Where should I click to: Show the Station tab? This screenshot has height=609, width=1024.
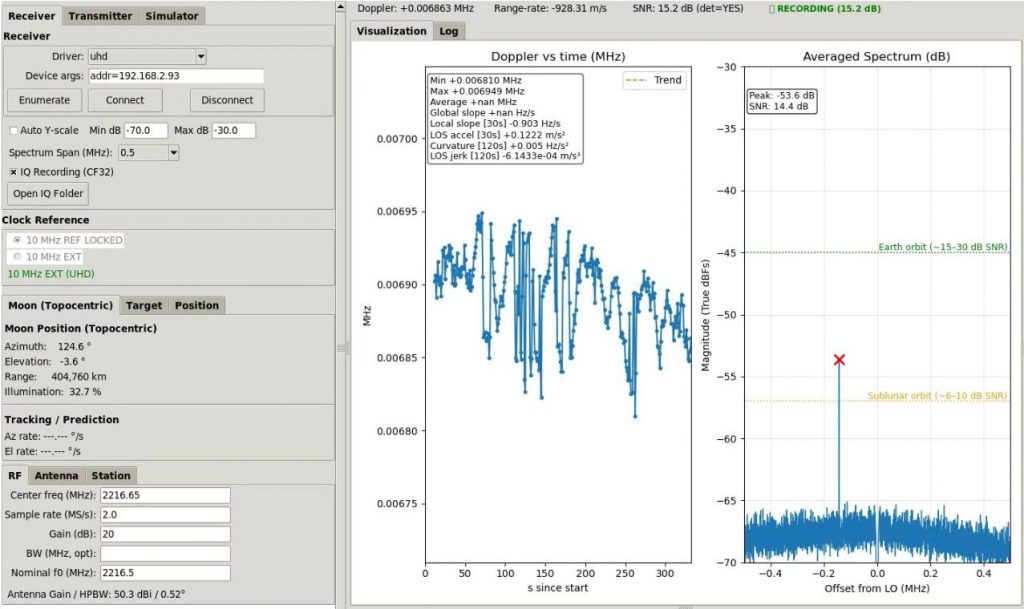coord(110,475)
